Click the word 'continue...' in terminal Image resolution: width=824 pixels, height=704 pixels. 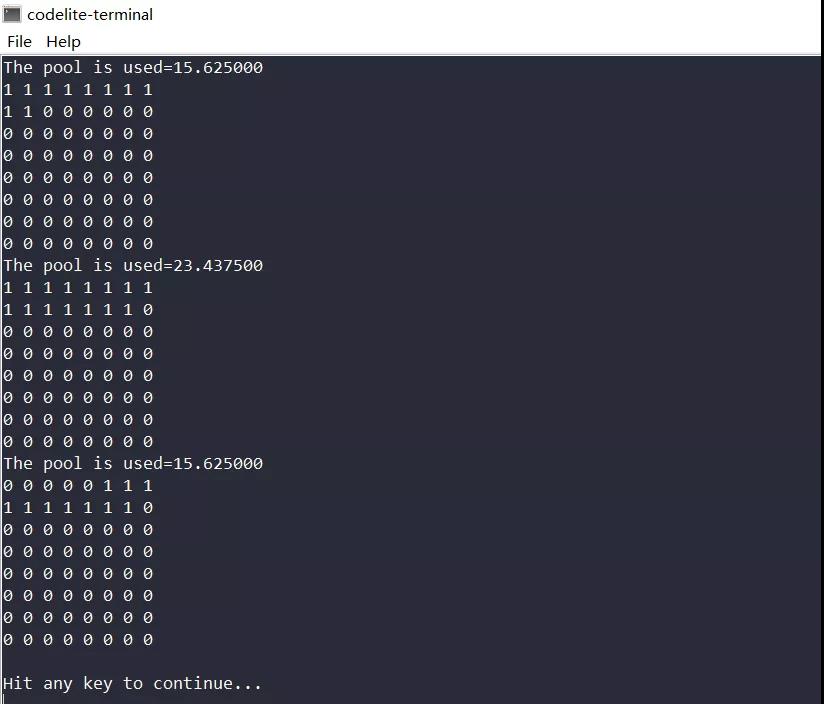point(207,684)
